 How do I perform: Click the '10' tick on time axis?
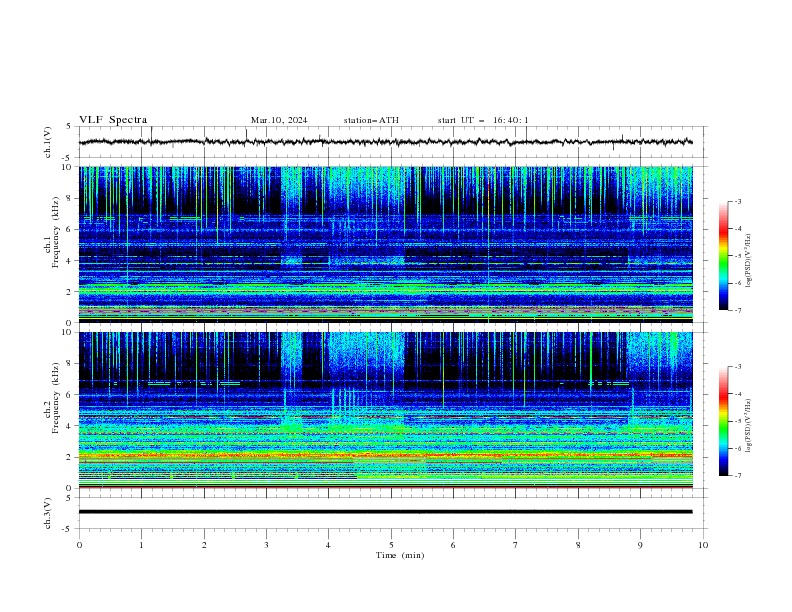(x=703, y=545)
